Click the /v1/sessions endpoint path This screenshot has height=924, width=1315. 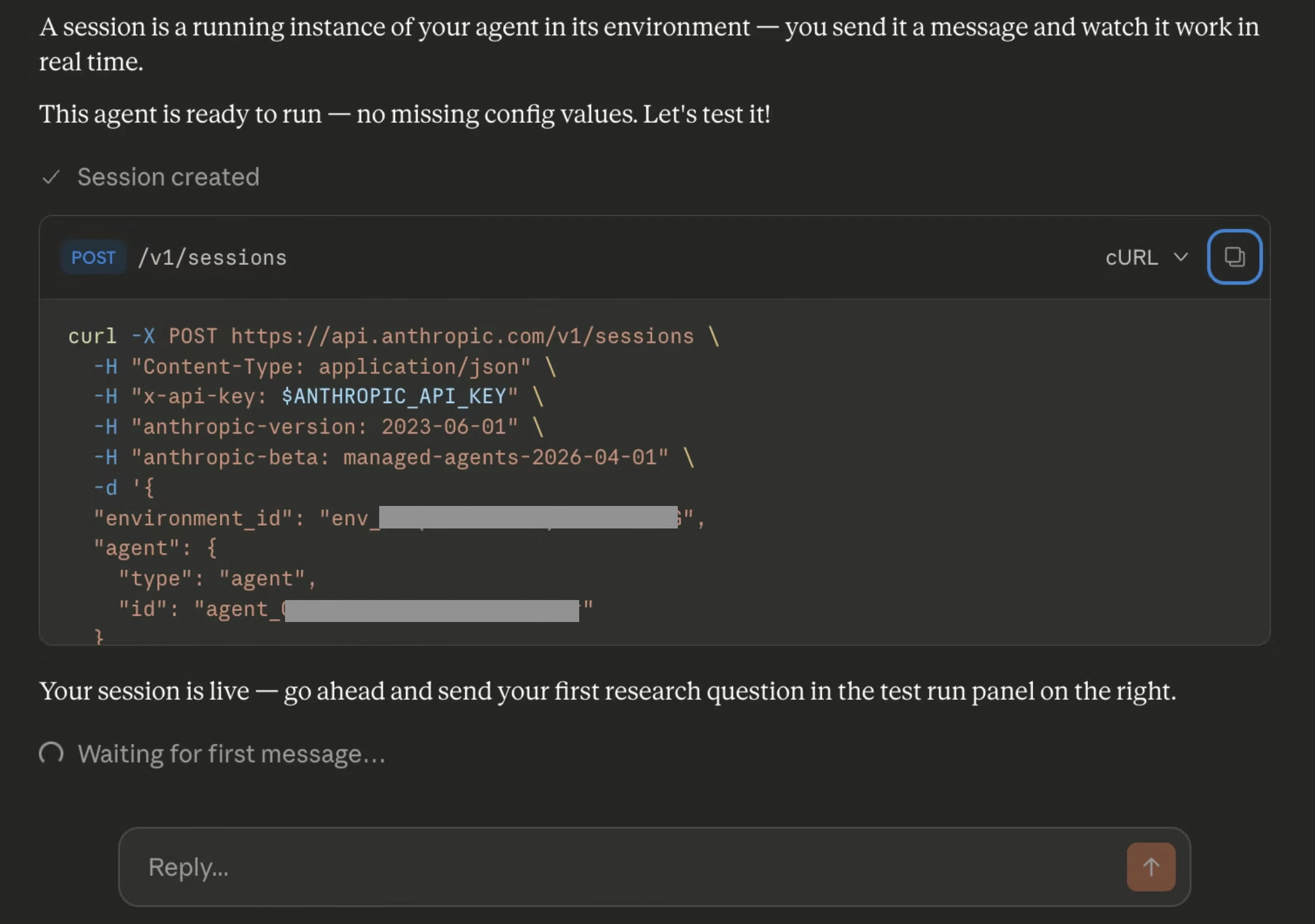point(212,258)
